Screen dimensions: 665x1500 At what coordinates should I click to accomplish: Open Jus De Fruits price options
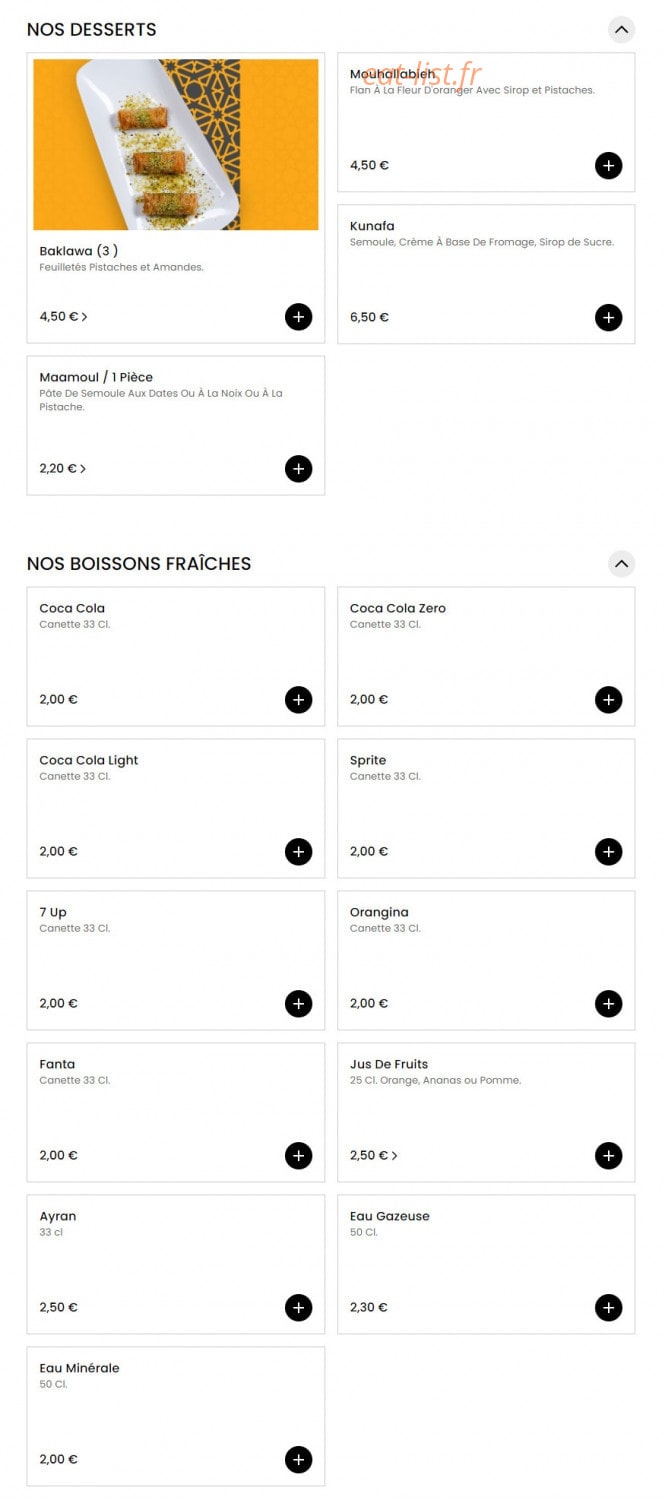pos(373,1155)
